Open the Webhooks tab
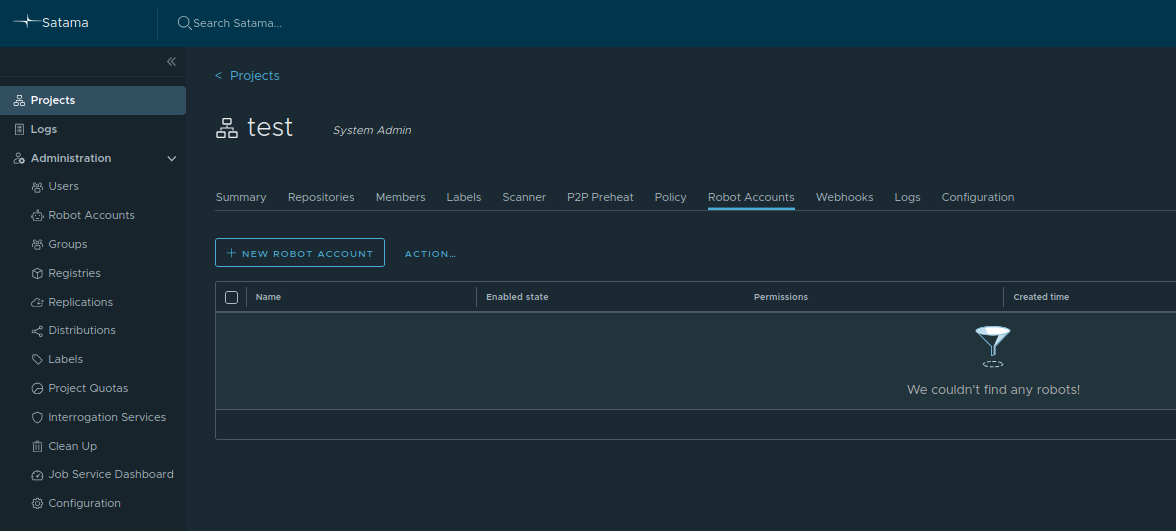This screenshot has width=1176, height=531. 844,197
